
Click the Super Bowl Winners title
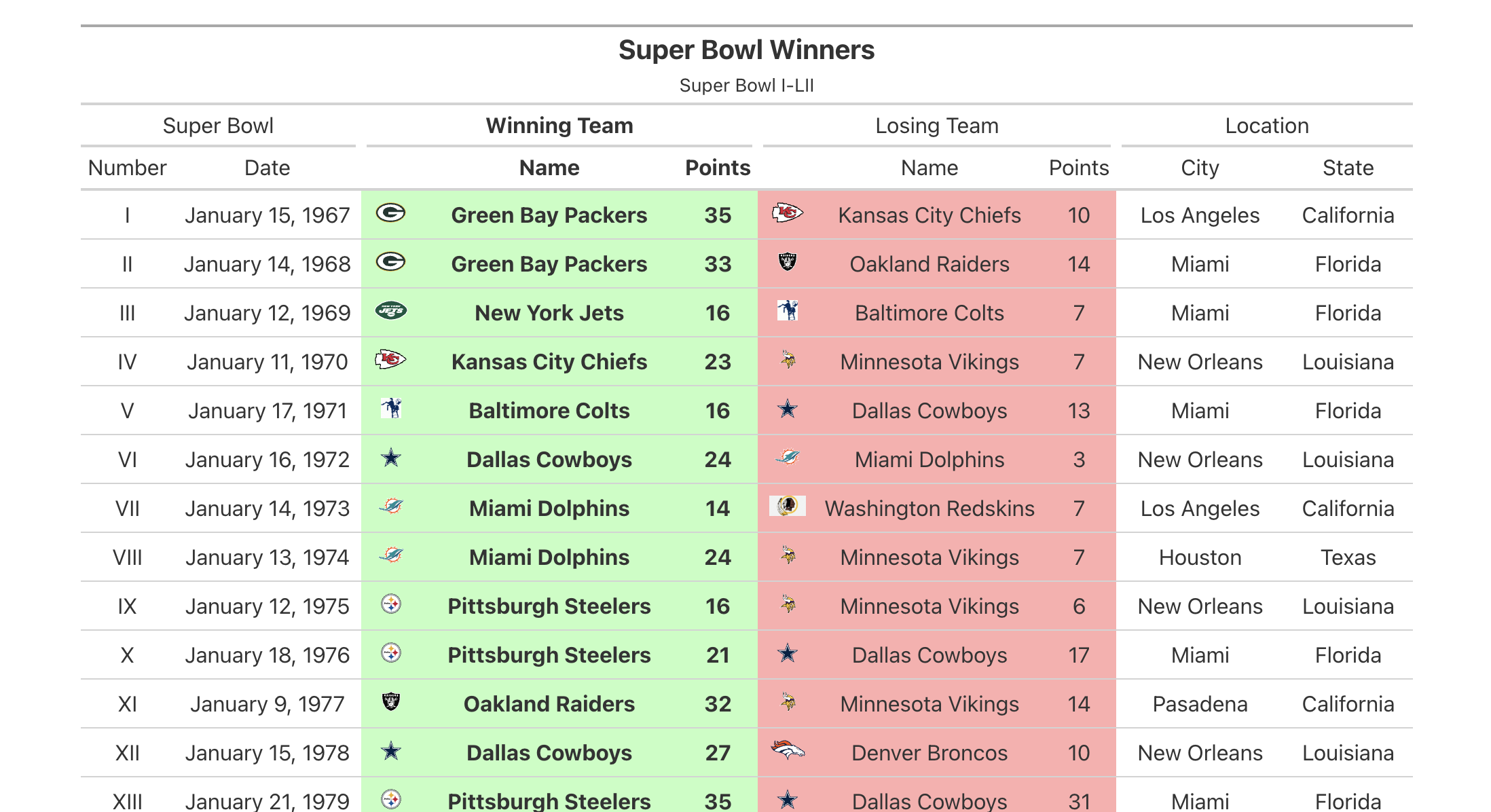(746, 50)
